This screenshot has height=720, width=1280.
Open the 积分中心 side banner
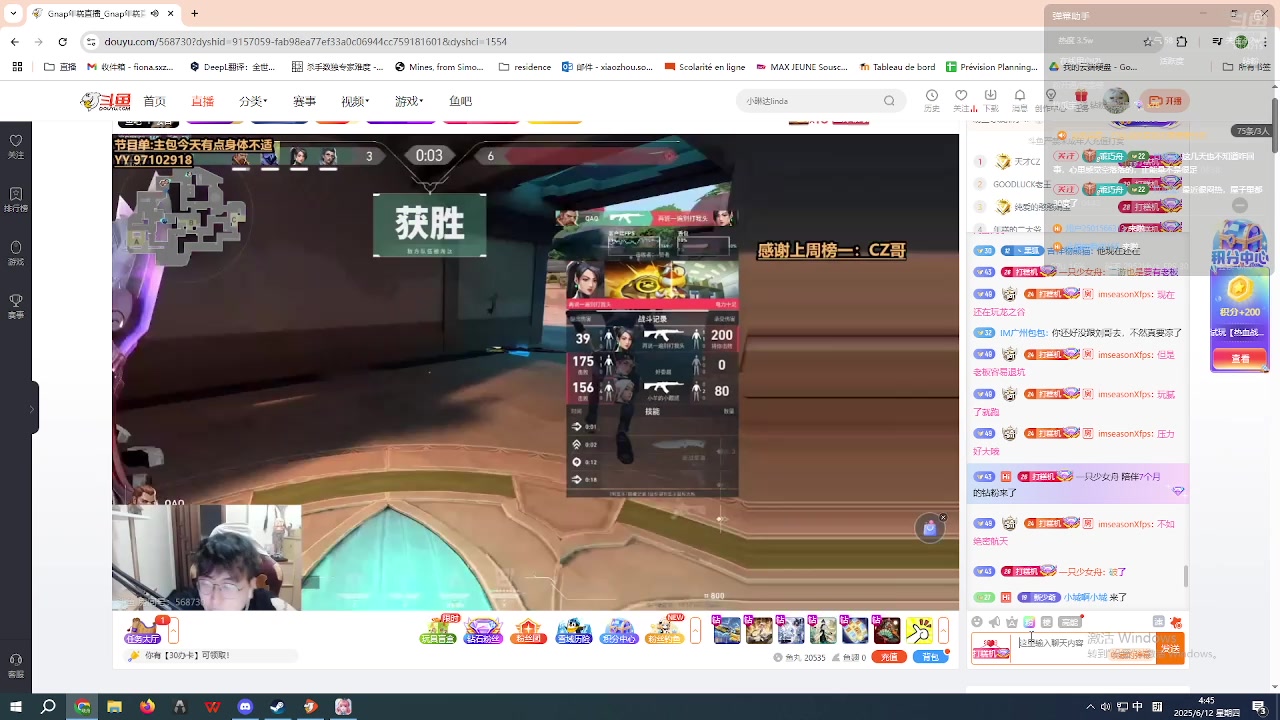pyautogui.click(x=1240, y=245)
